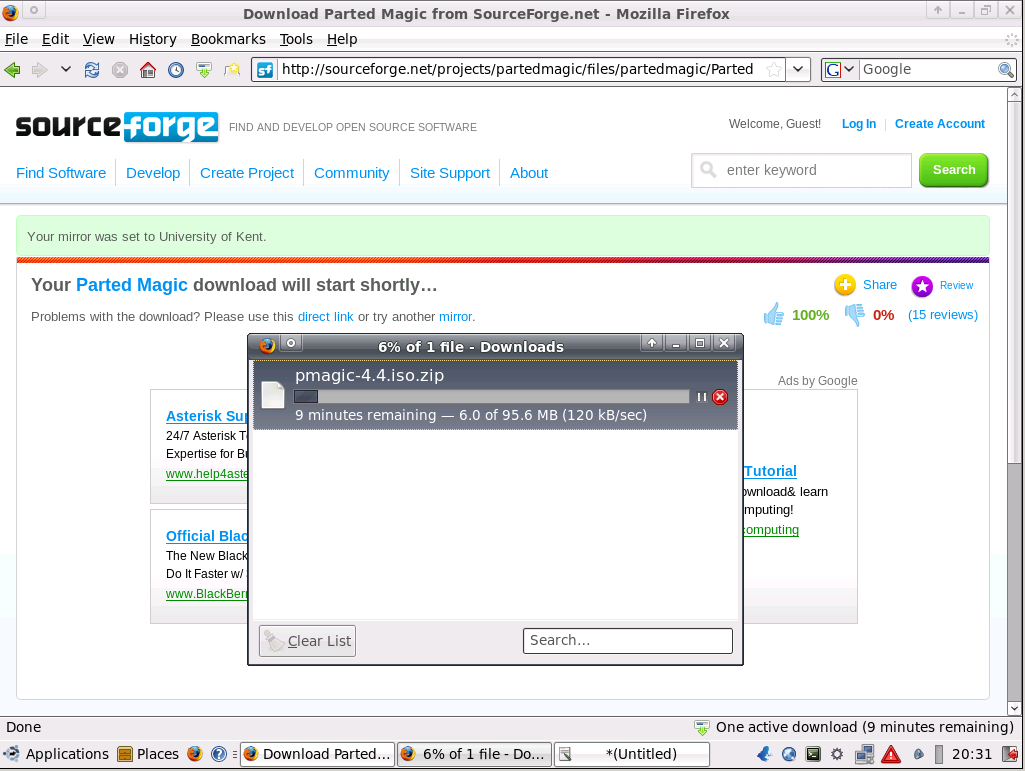The height and width of the screenshot is (771, 1025).
Task: Bookmark this page with the star
Action: pos(773,69)
